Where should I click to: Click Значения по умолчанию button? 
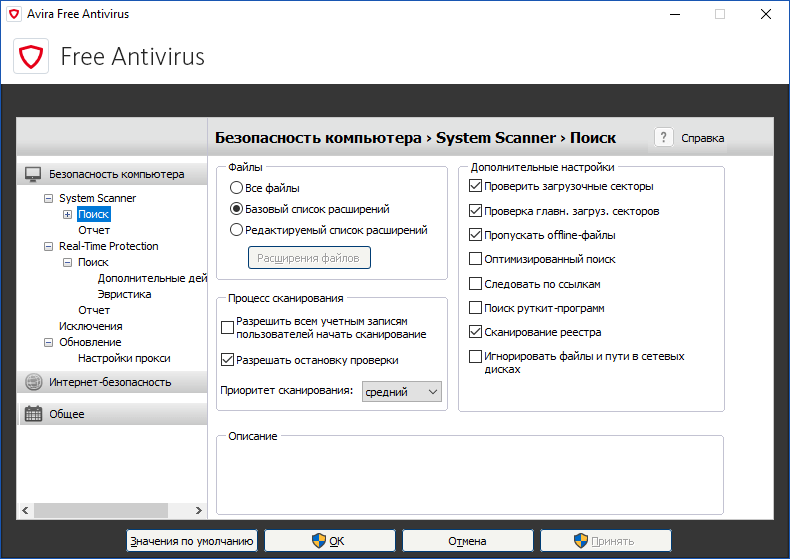(x=191, y=541)
